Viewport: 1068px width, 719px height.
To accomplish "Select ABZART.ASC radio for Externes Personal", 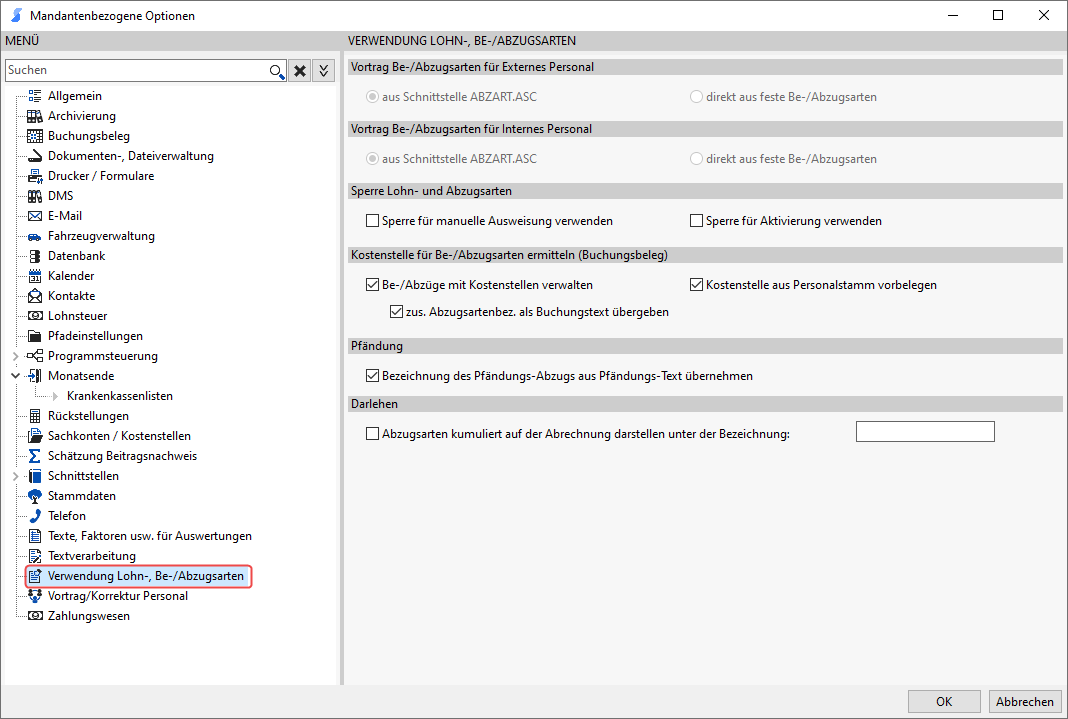I will tap(373, 97).
